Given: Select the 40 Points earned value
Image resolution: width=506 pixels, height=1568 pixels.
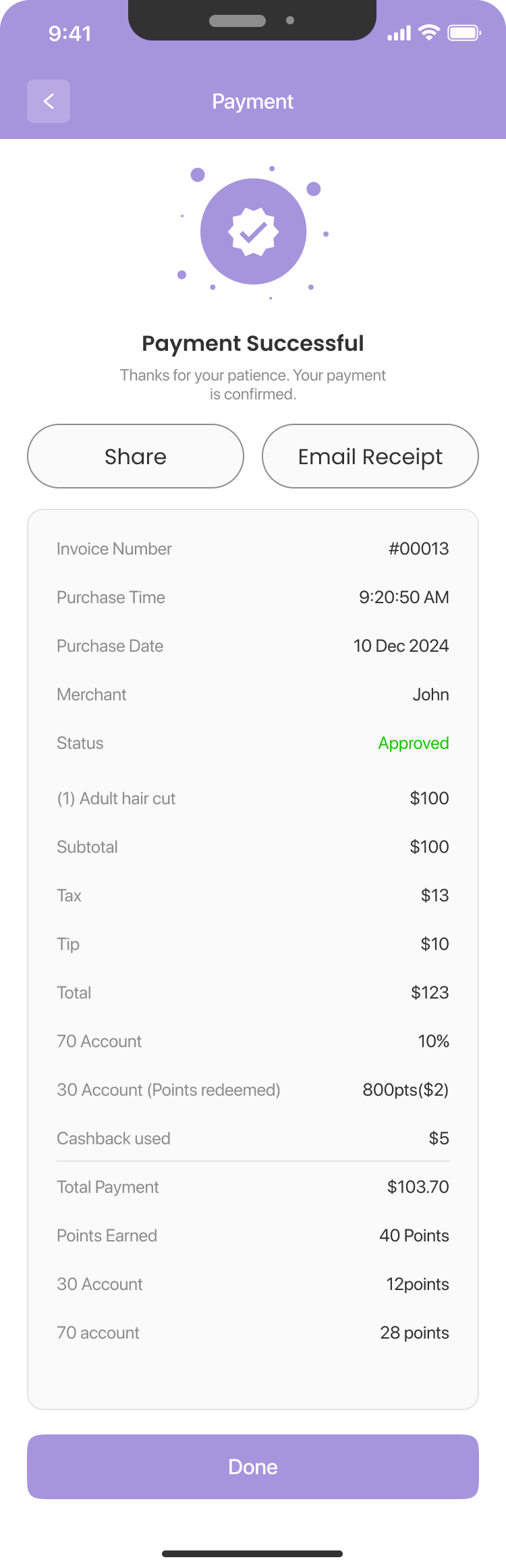Looking at the screenshot, I should point(414,1235).
